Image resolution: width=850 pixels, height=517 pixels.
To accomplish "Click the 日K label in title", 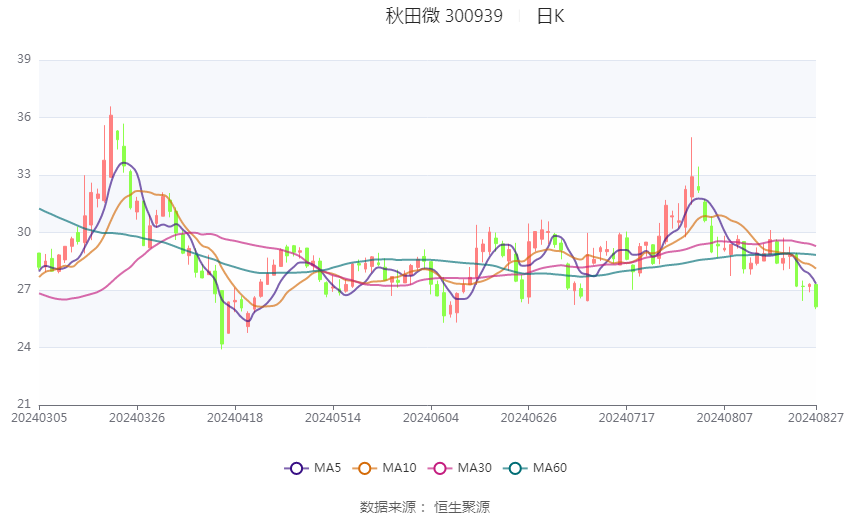I will click(550, 16).
